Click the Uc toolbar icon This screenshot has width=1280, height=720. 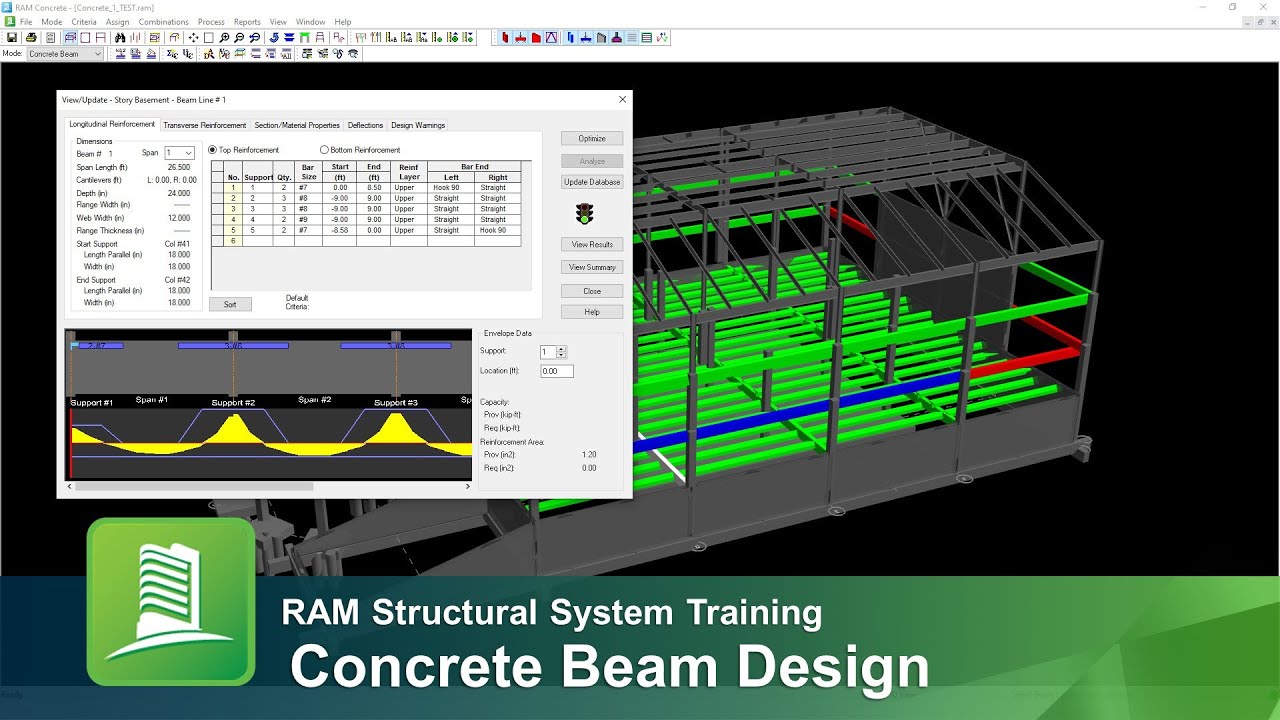(188, 54)
